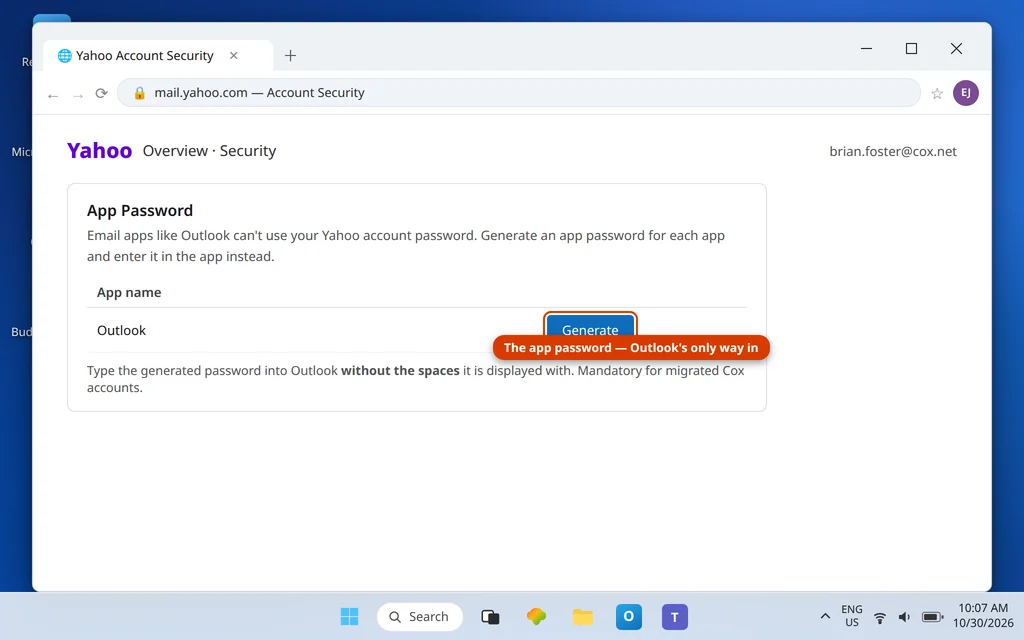Select the Outlook app name row

[417, 330]
